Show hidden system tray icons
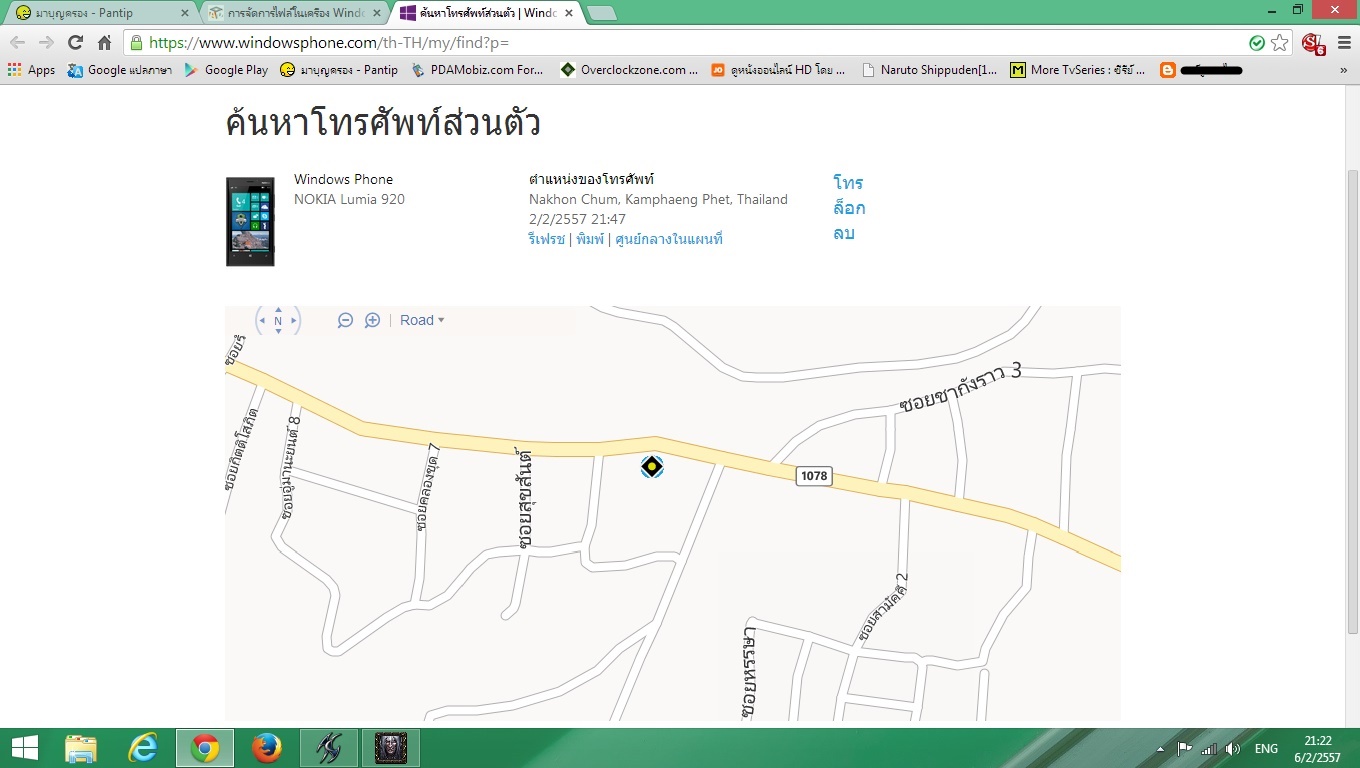The width and height of the screenshot is (1360, 768). click(x=1162, y=749)
